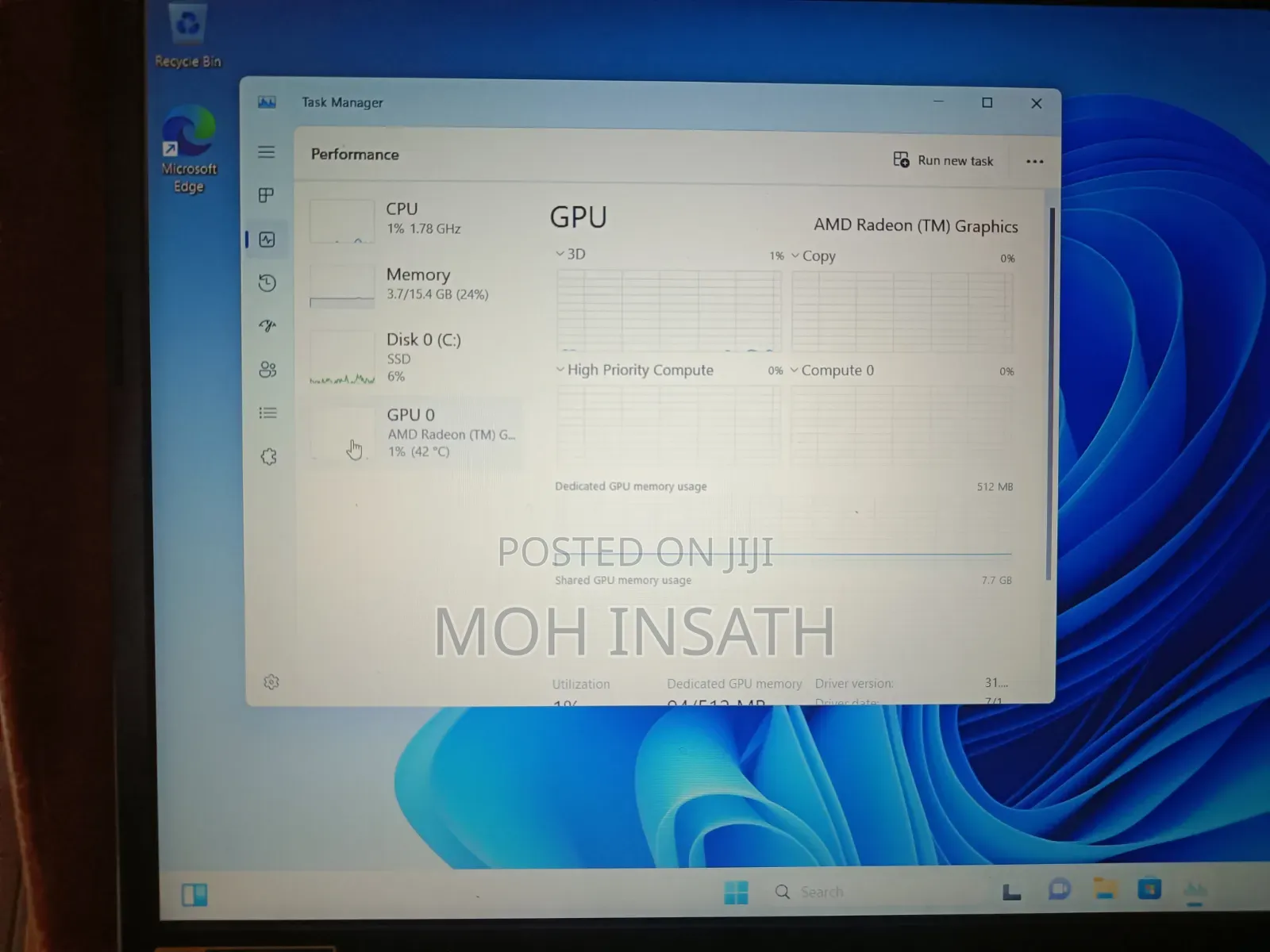Open File Explorer from taskbar
The width and height of the screenshot is (1270, 952).
tap(1104, 889)
